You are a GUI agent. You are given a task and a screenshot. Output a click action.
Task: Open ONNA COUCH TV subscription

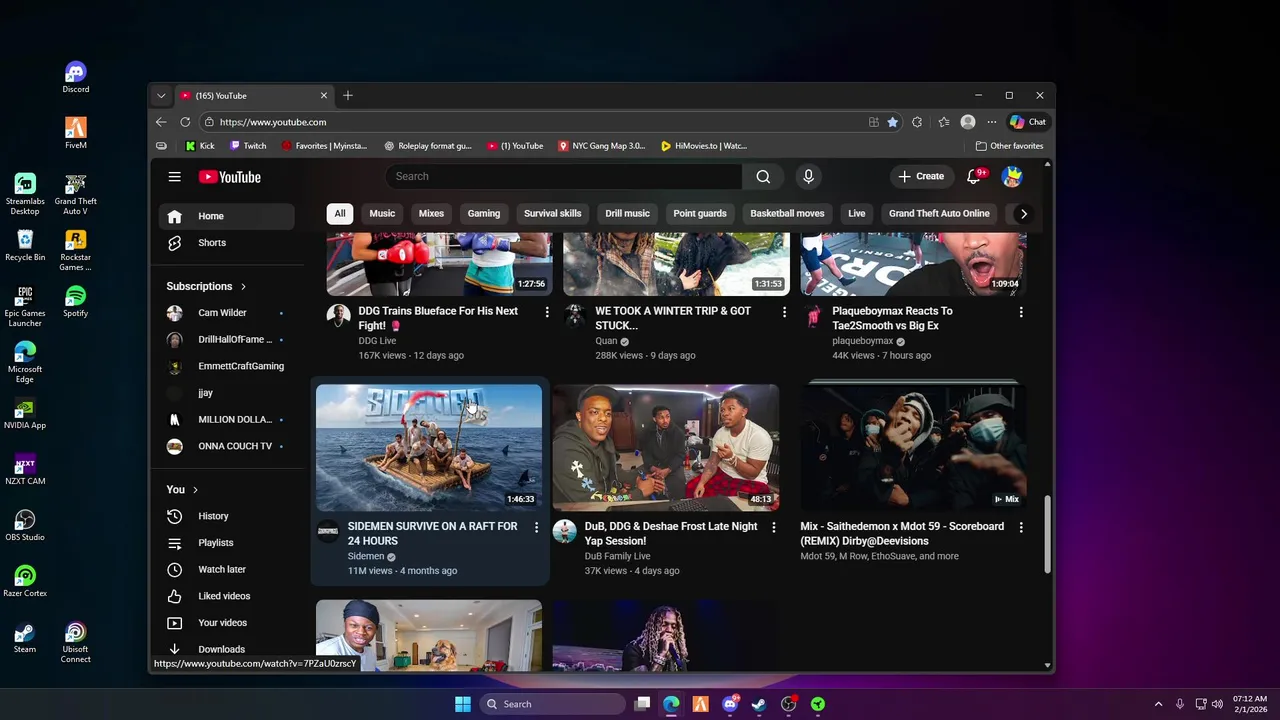point(226,446)
